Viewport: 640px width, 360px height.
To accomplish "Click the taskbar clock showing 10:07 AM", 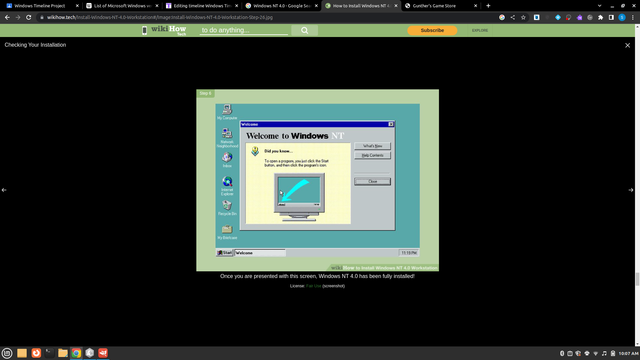I will tap(628, 353).
